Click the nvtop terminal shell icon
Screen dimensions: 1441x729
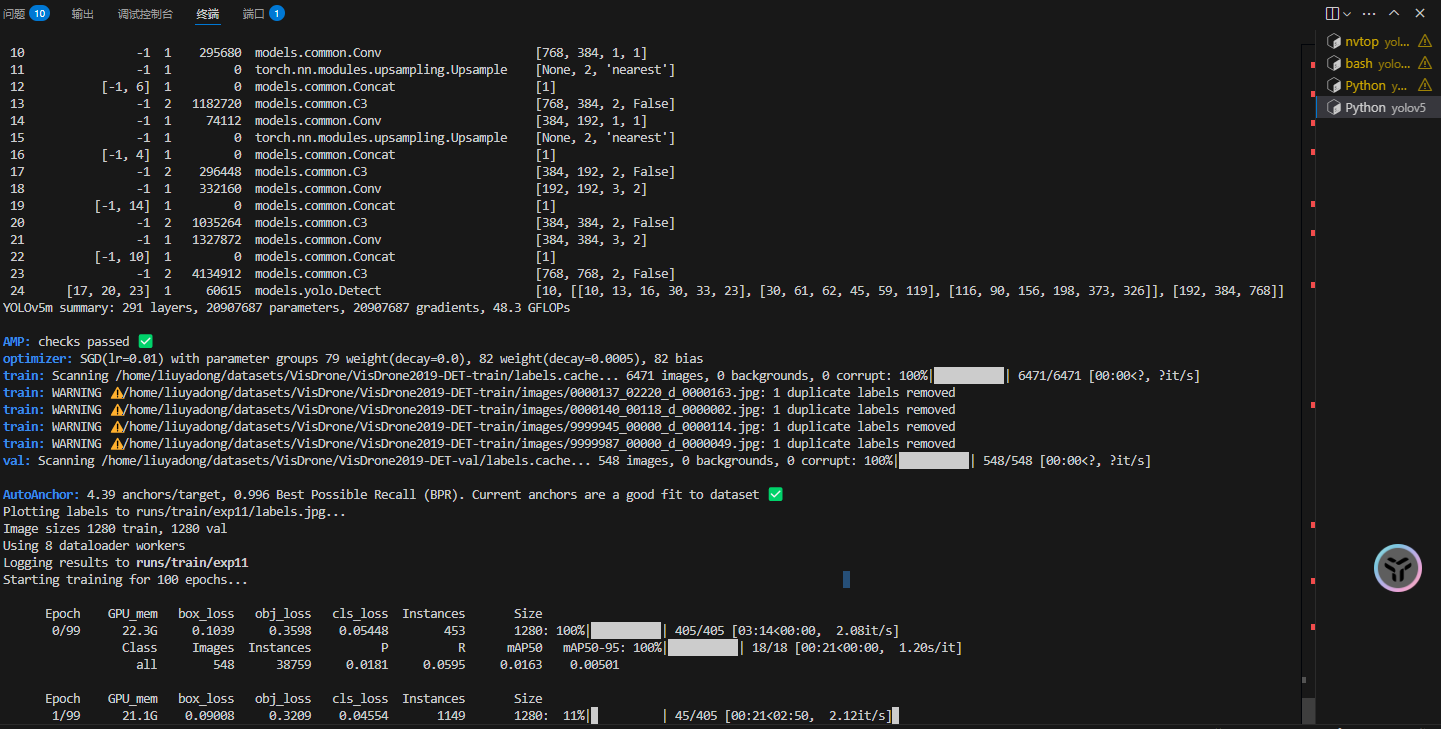click(1334, 41)
